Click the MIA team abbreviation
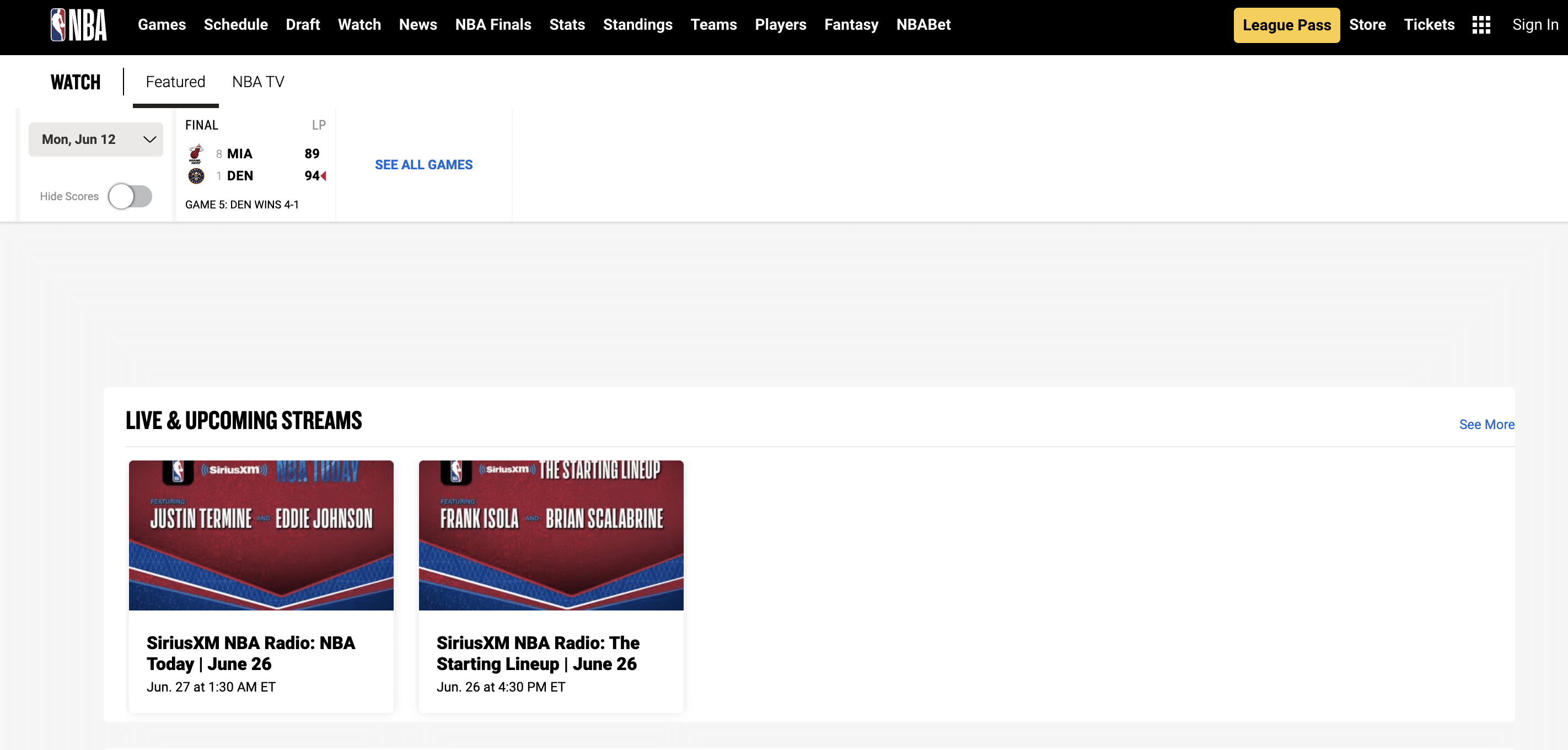 240,154
